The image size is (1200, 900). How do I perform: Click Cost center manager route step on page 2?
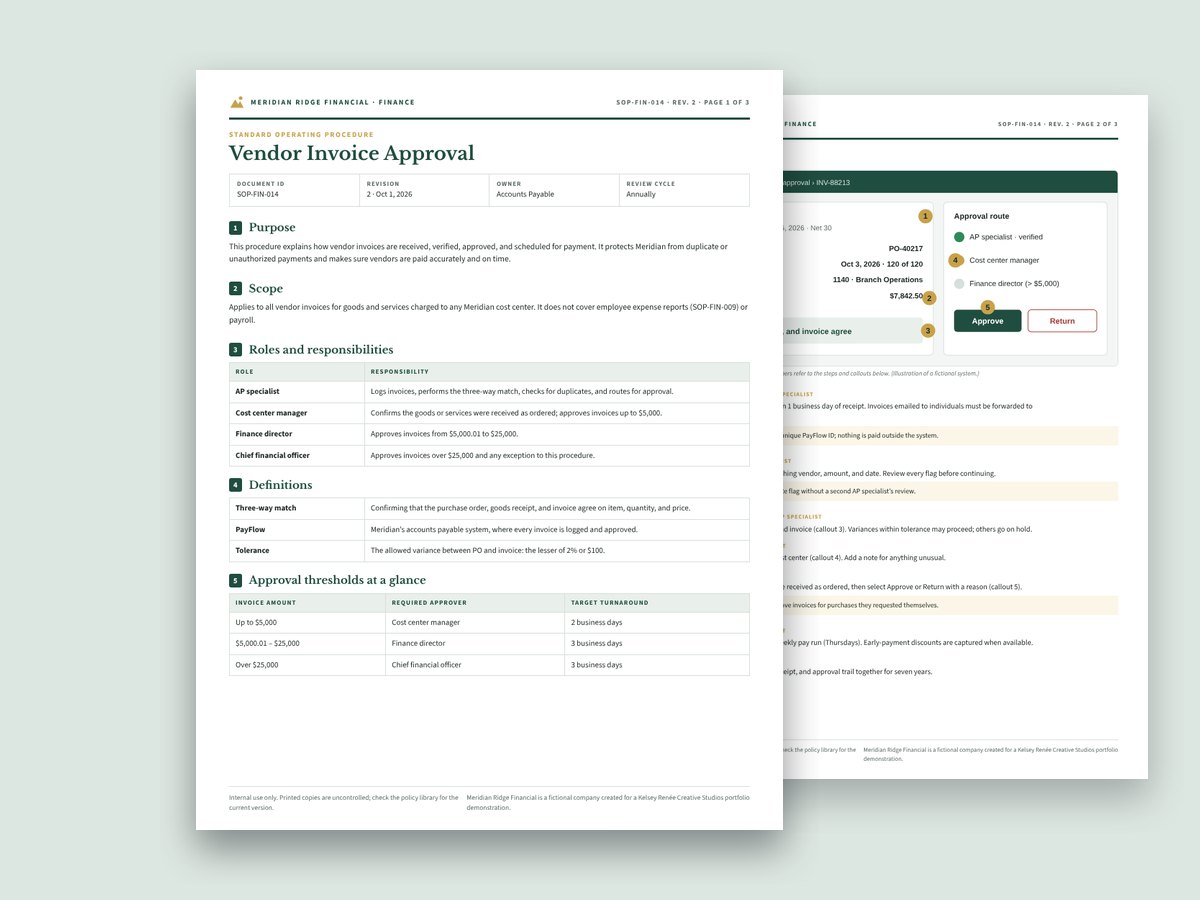[1004, 260]
